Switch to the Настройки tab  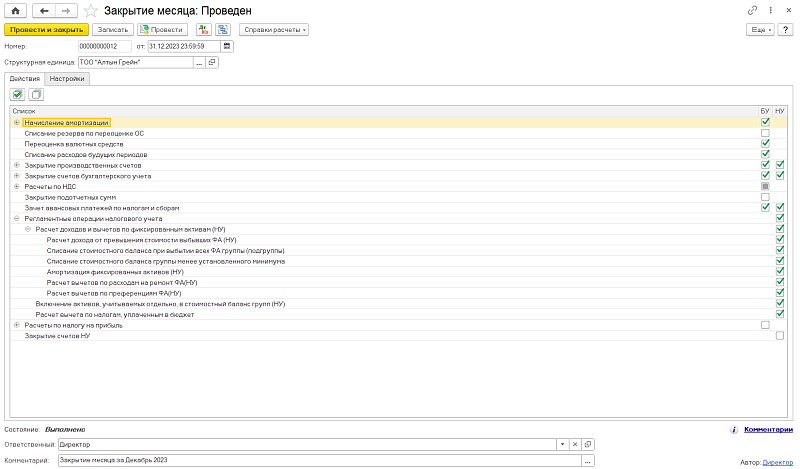[x=67, y=79]
